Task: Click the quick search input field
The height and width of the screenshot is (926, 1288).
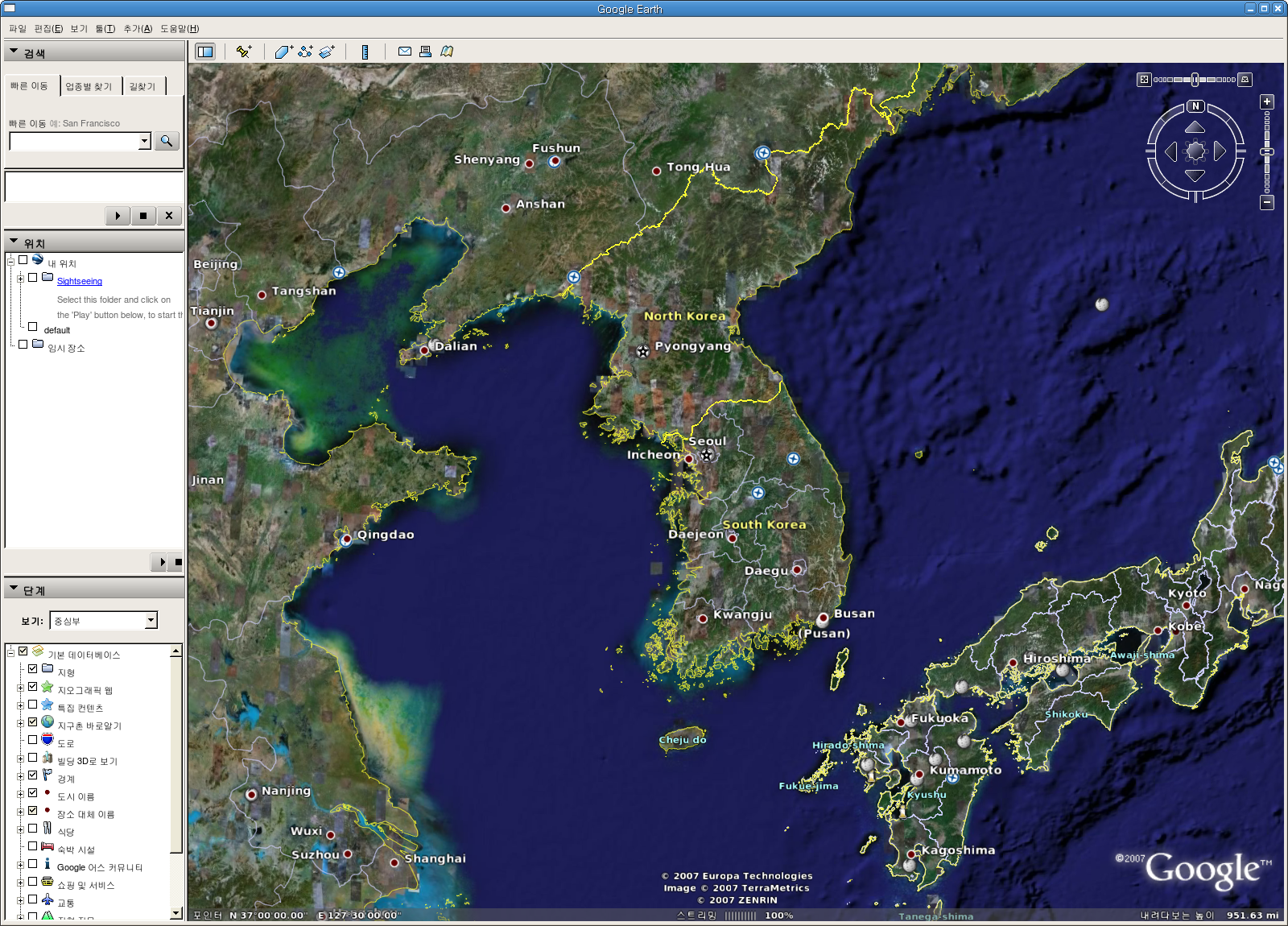Action: coord(74,142)
